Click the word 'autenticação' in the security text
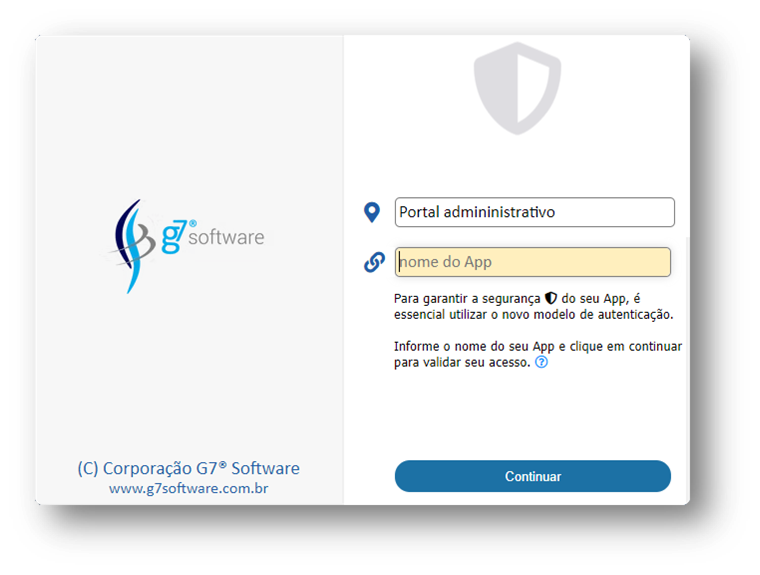This screenshot has width=760, height=575. point(635,315)
